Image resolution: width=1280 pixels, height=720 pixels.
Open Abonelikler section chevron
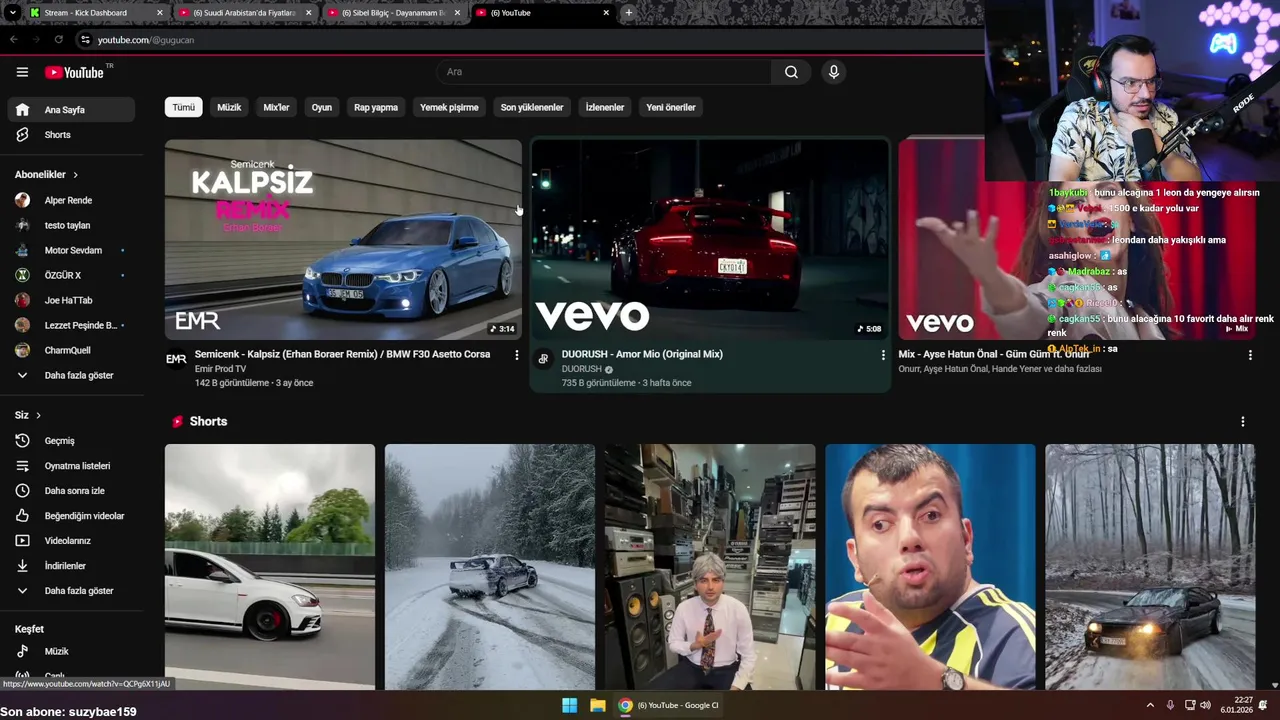point(75,175)
